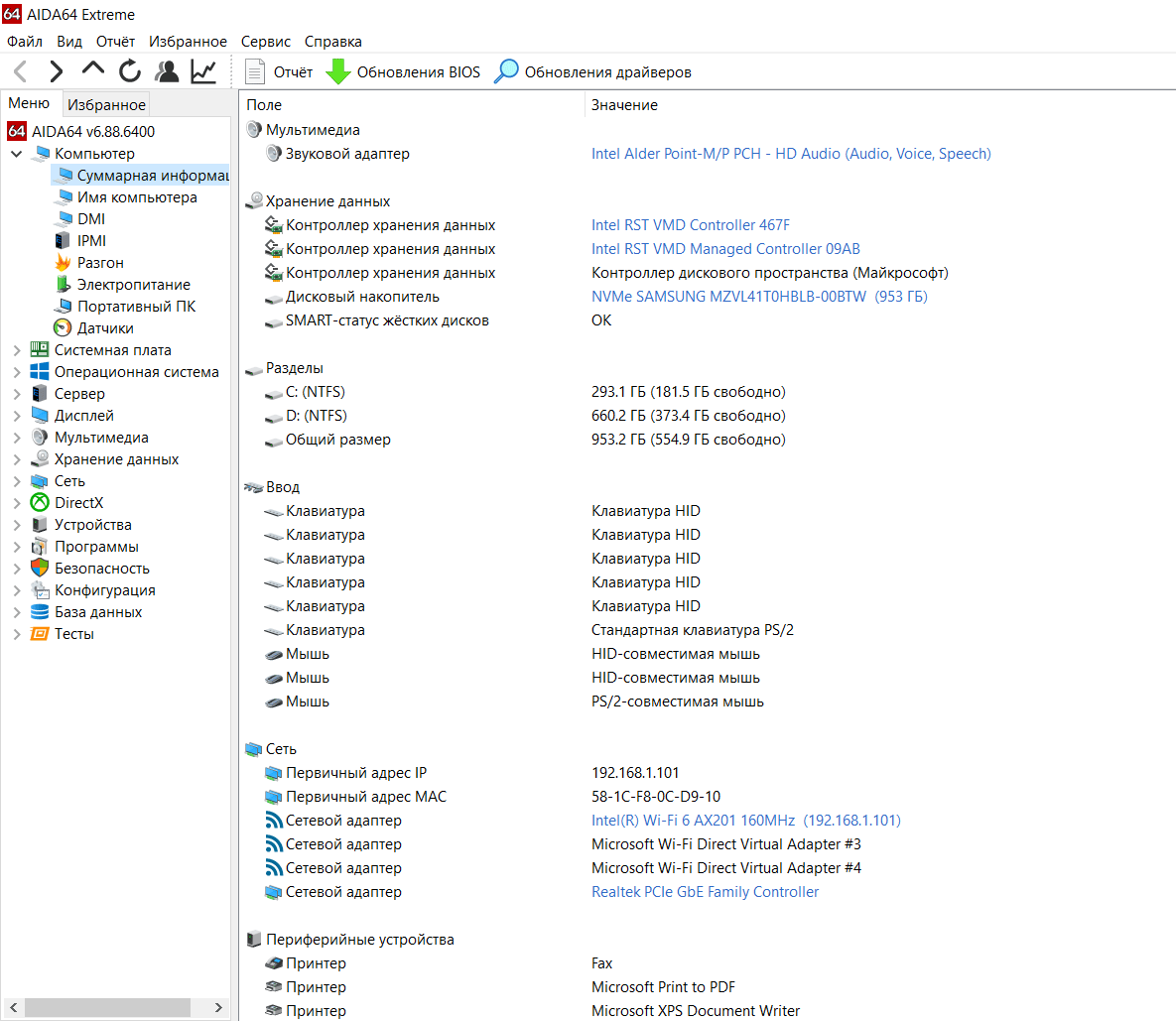
Task: Open the Сервис menu
Action: 266,42
